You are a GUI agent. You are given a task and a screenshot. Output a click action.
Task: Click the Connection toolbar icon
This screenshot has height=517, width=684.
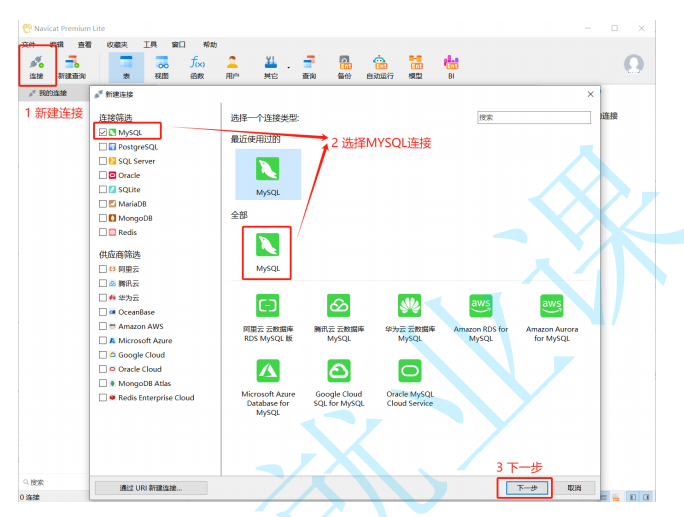click(x=37, y=66)
